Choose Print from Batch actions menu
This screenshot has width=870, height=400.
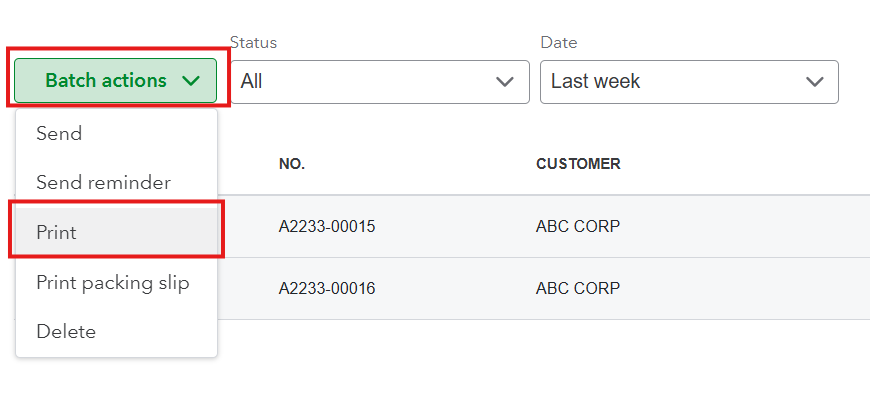pos(57,232)
